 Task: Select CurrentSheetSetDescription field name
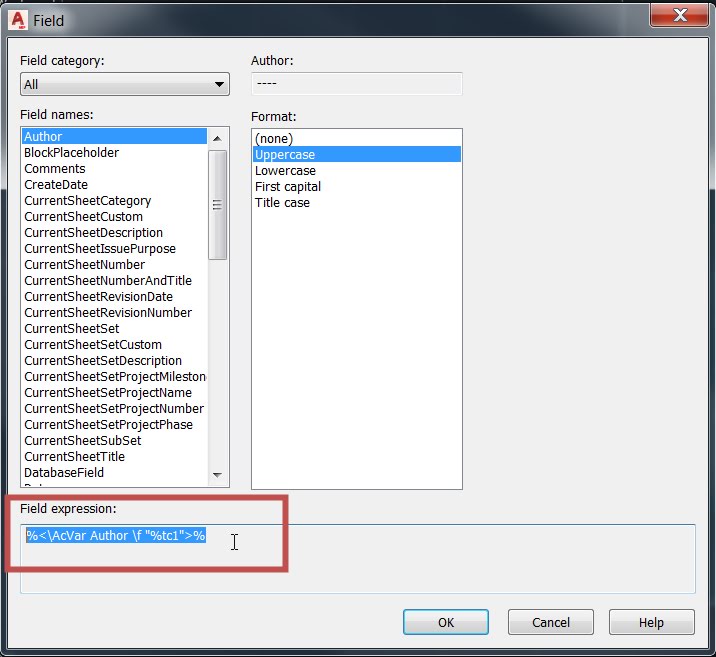(x=114, y=360)
